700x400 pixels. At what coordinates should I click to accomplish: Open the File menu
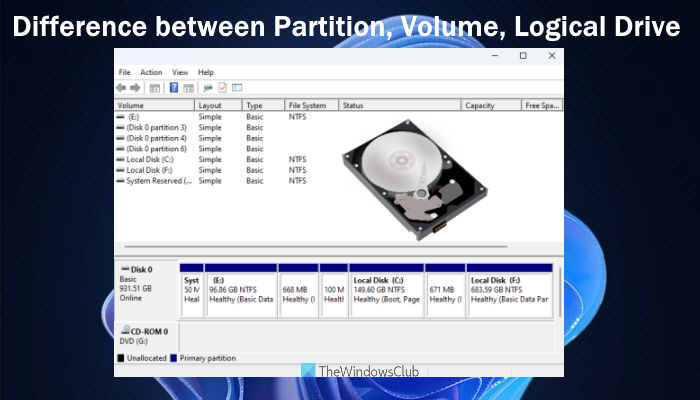125,72
